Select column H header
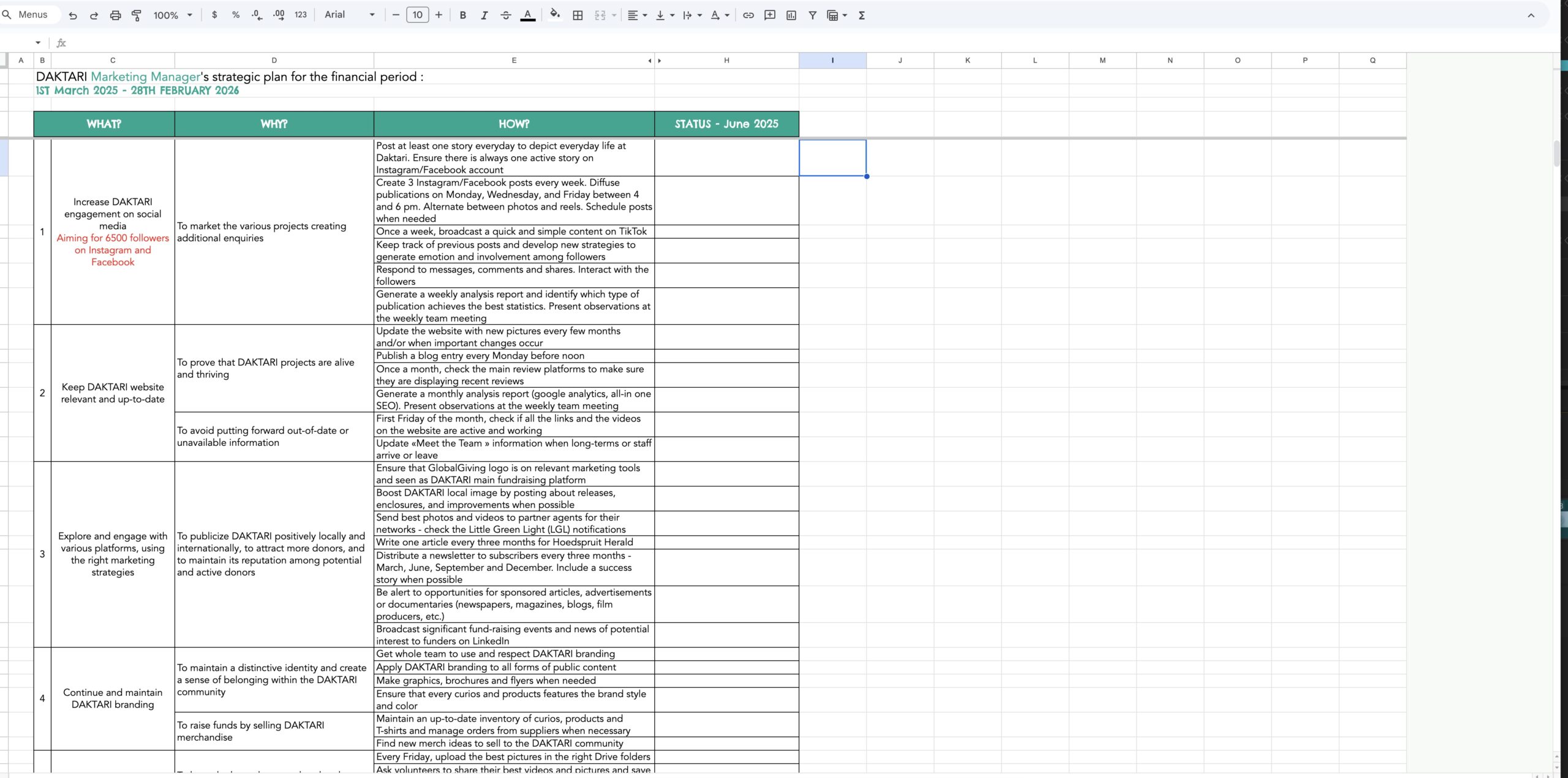 click(x=726, y=60)
